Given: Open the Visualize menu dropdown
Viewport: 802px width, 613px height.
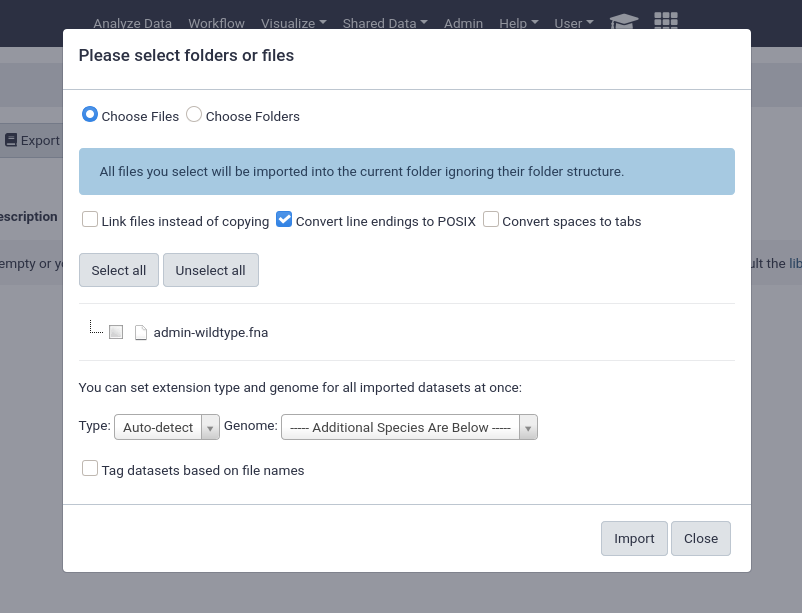Looking at the screenshot, I should (294, 24).
